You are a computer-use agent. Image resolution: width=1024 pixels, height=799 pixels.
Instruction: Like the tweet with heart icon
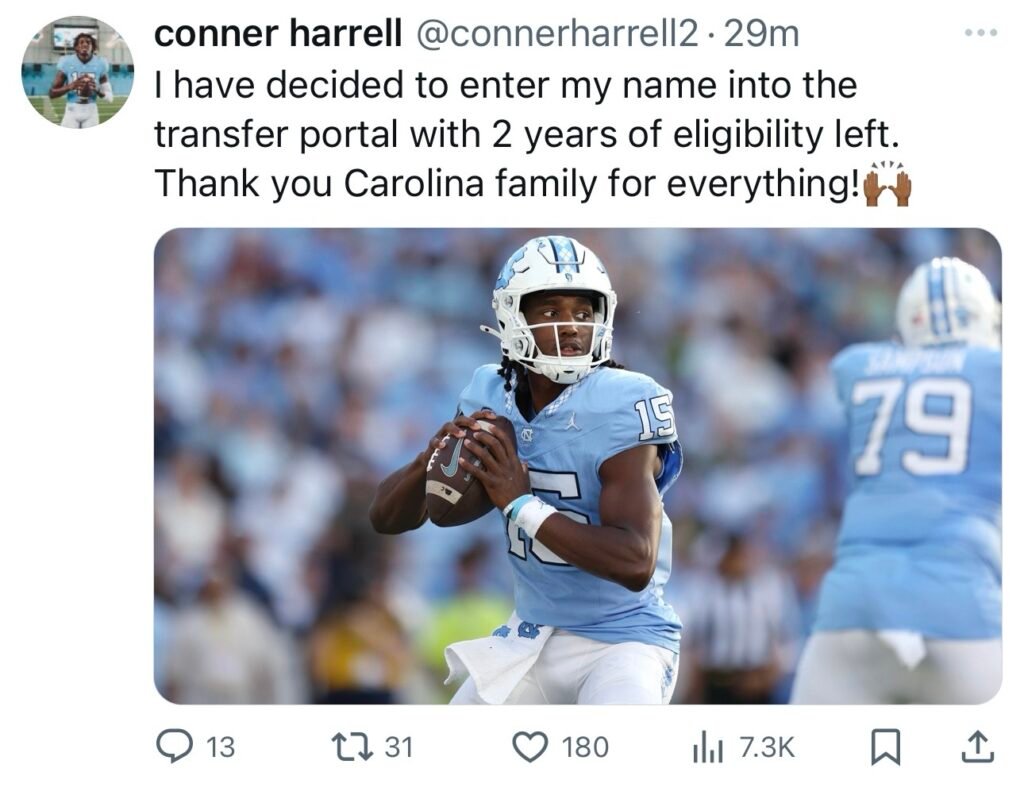pyautogui.click(x=530, y=747)
